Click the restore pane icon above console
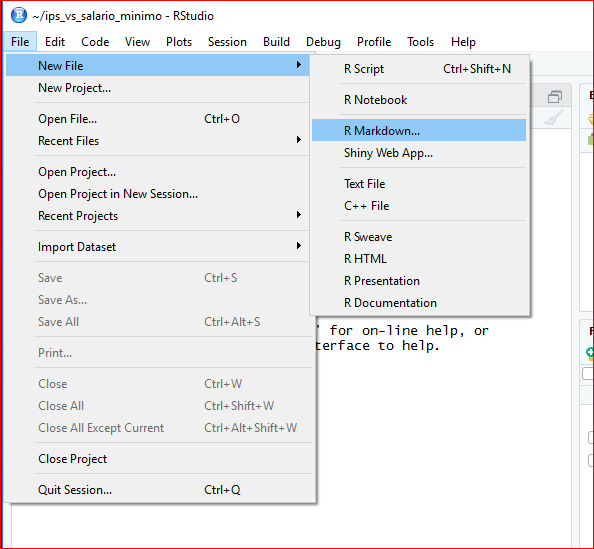The height and width of the screenshot is (549, 594). [555, 97]
